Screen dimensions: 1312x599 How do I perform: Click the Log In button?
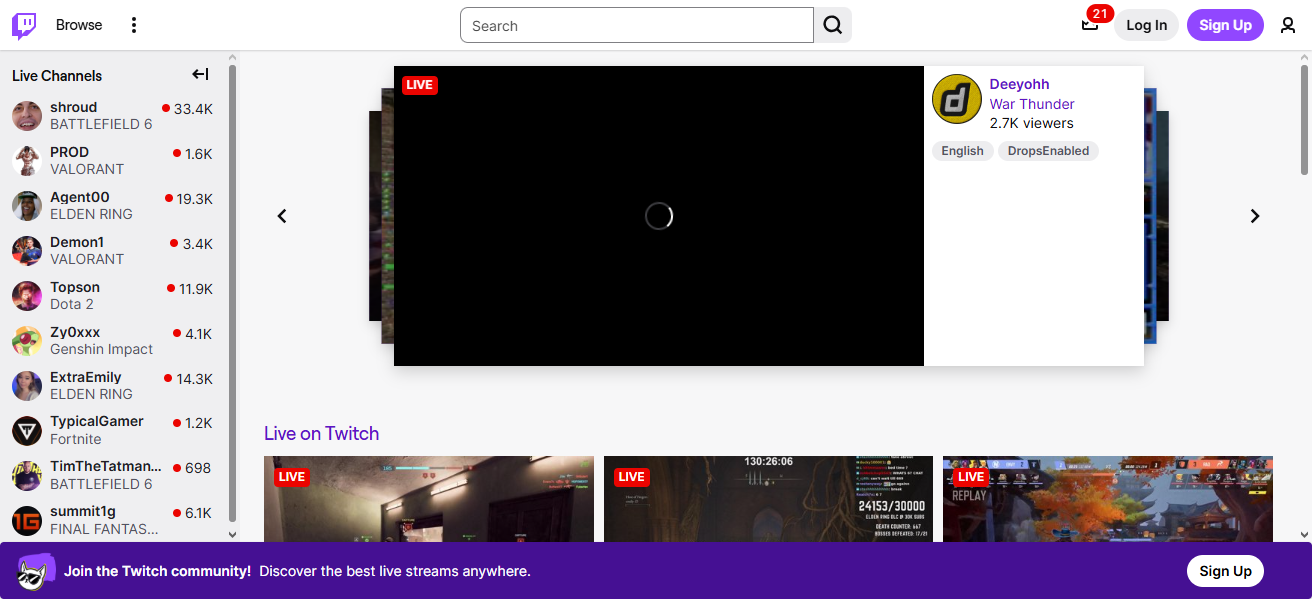[1146, 25]
